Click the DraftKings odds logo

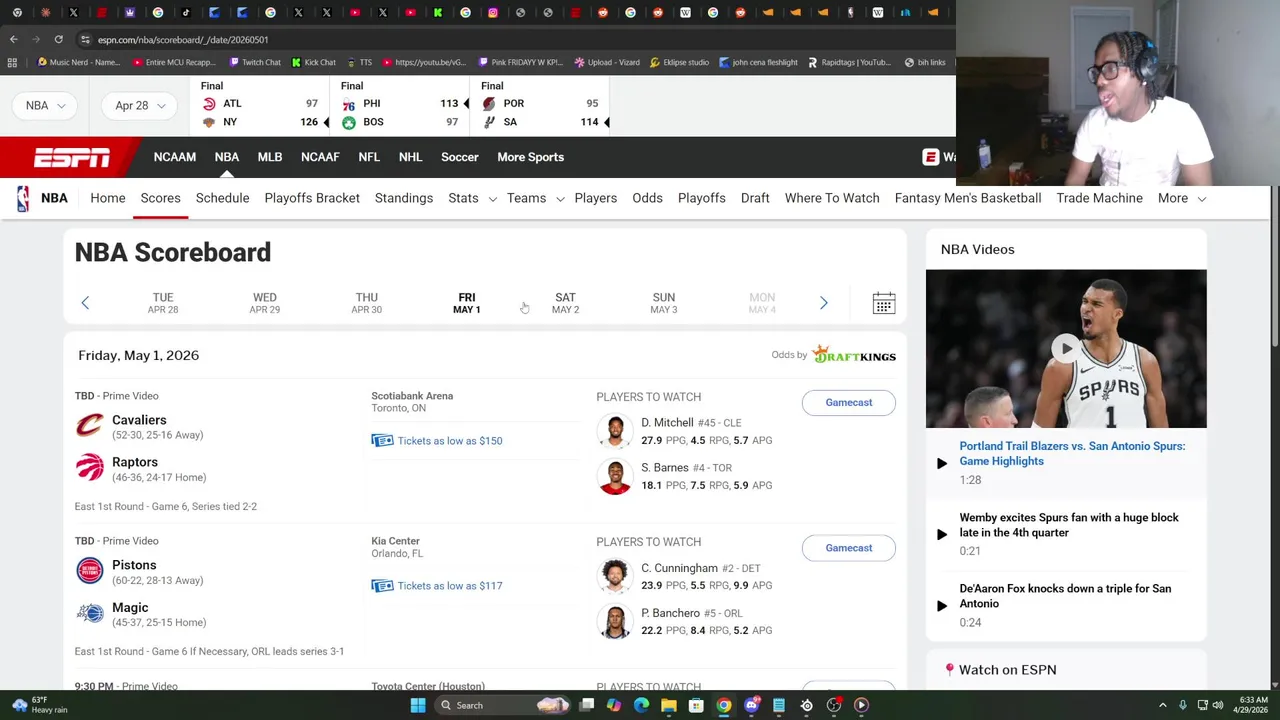tap(854, 355)
